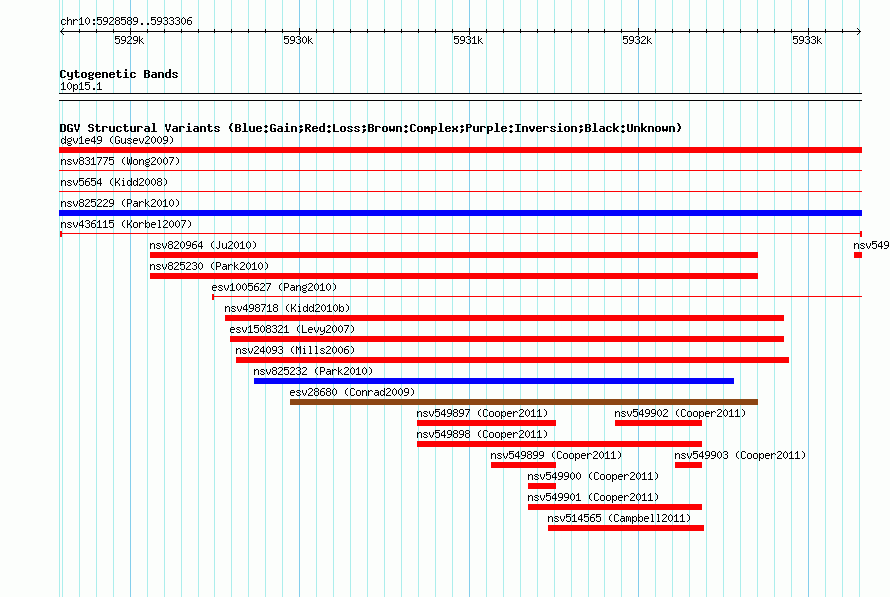Open the nsv549901 (Cooper2011) variant label
This screenshot has height=597, width=890.
coord(593,497)
